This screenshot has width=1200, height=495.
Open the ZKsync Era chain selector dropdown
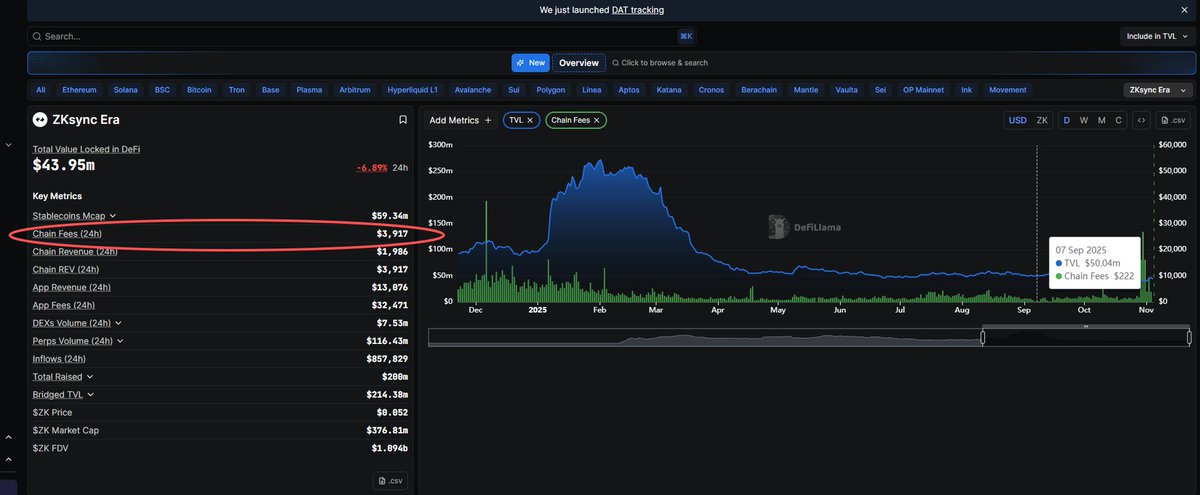coord(1158,90)
